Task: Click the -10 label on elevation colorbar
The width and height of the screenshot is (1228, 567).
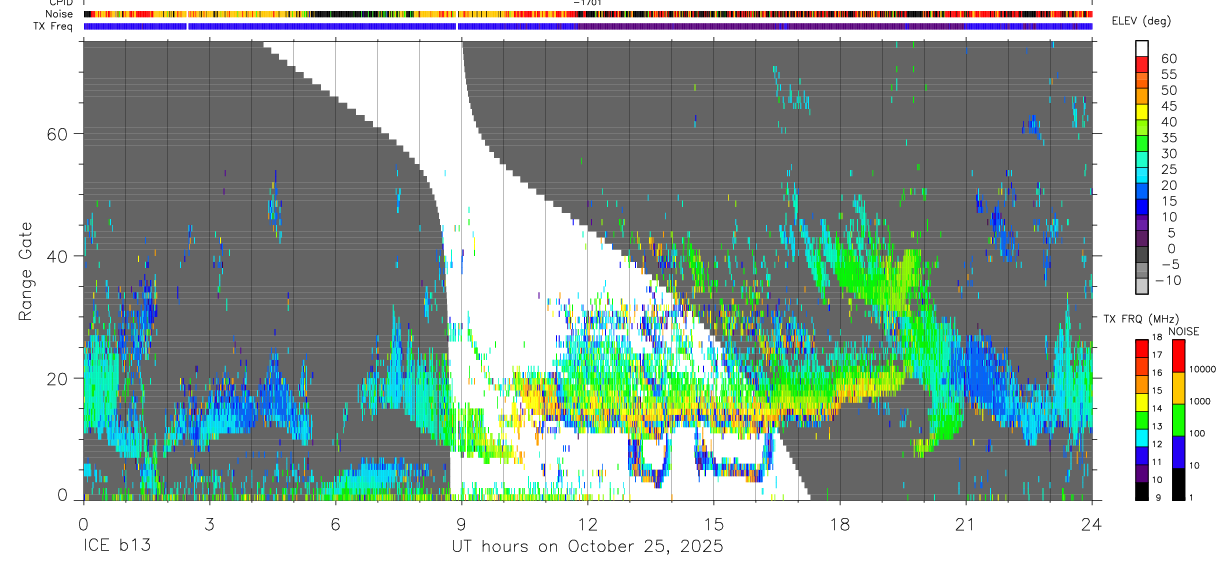Action: click(x=1170, y=281)
